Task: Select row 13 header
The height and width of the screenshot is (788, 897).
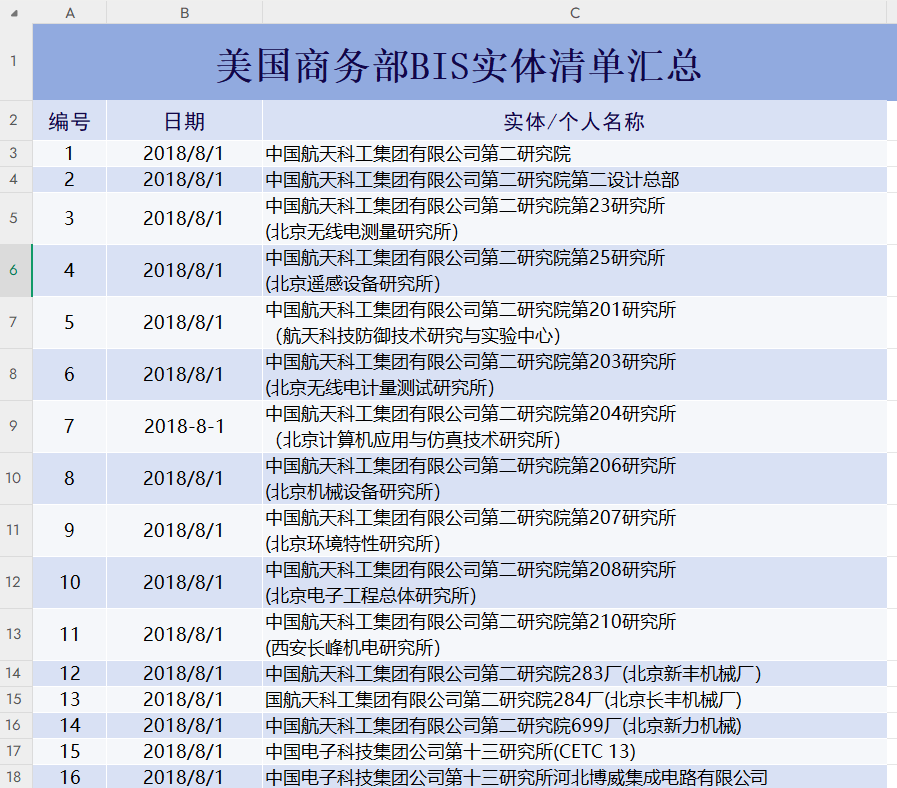Action: tap(14, 635)
